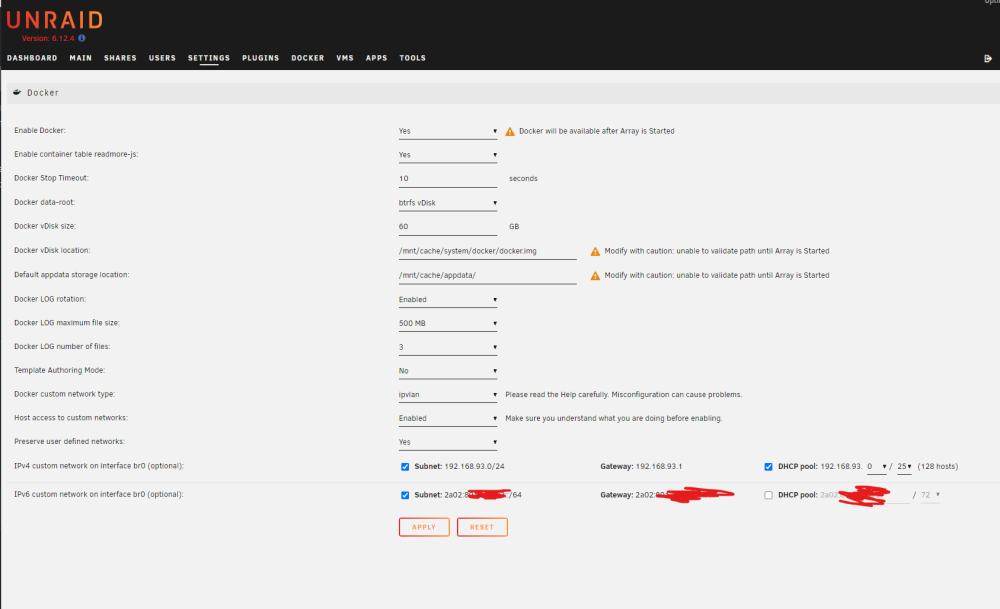Open IPv4 DHCP pool start address dropdown
Image resolution: width=1000 pixels, height=609 pixels.
tap(876, 467)
